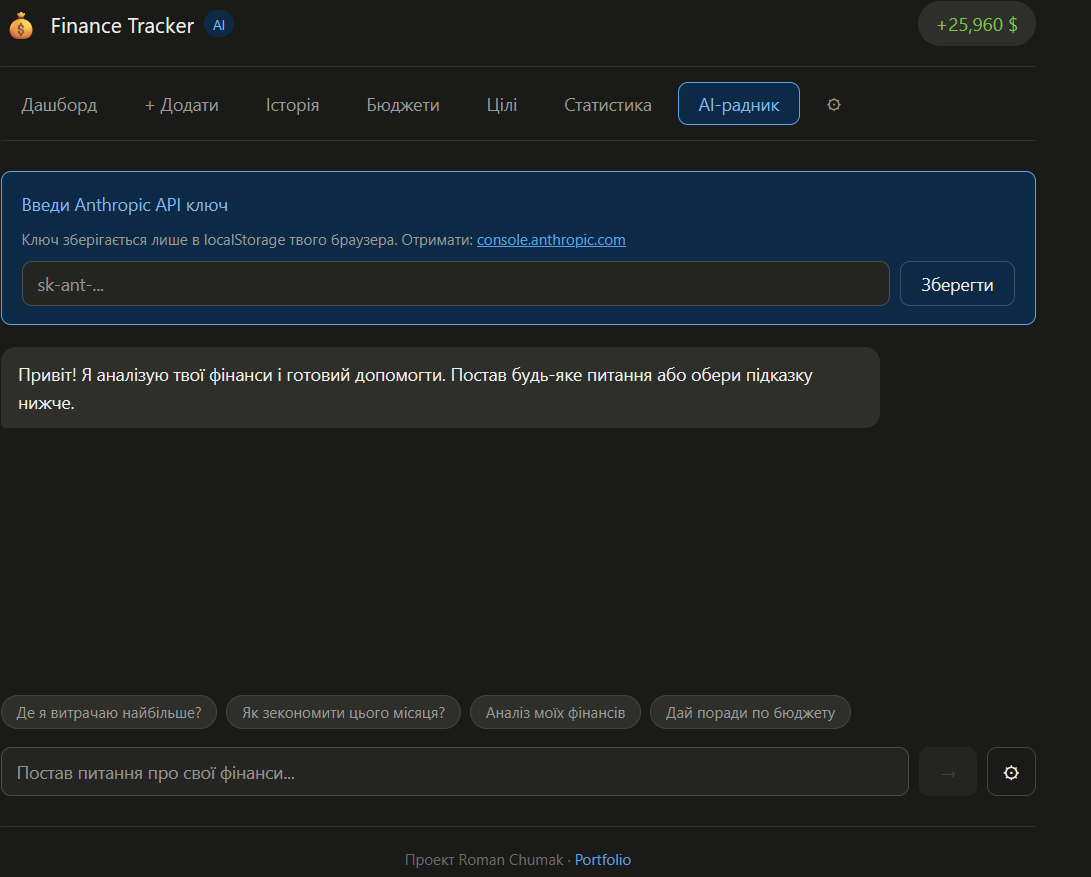
Task: Click the AI badge next to Finance Tracker
Action: pyautogui.click(x=218, y=25)
